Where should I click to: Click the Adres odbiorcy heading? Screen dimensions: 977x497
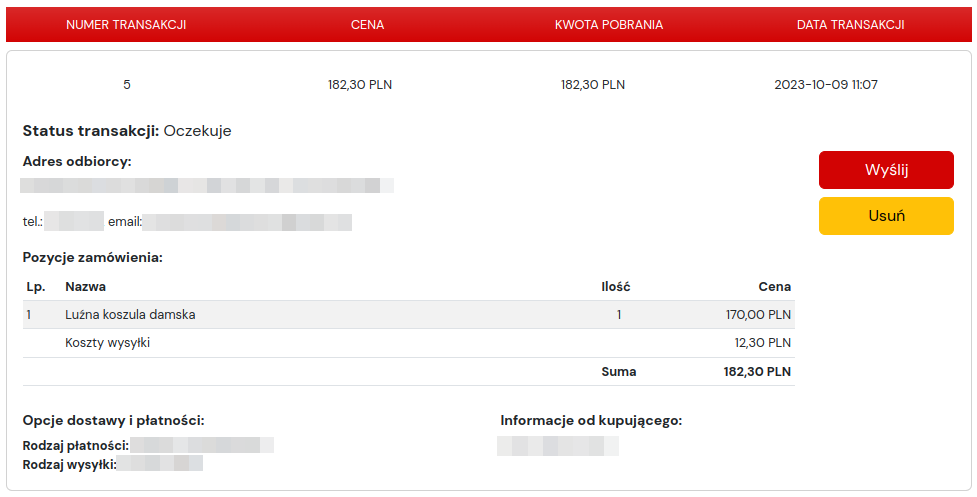point(77,161)
